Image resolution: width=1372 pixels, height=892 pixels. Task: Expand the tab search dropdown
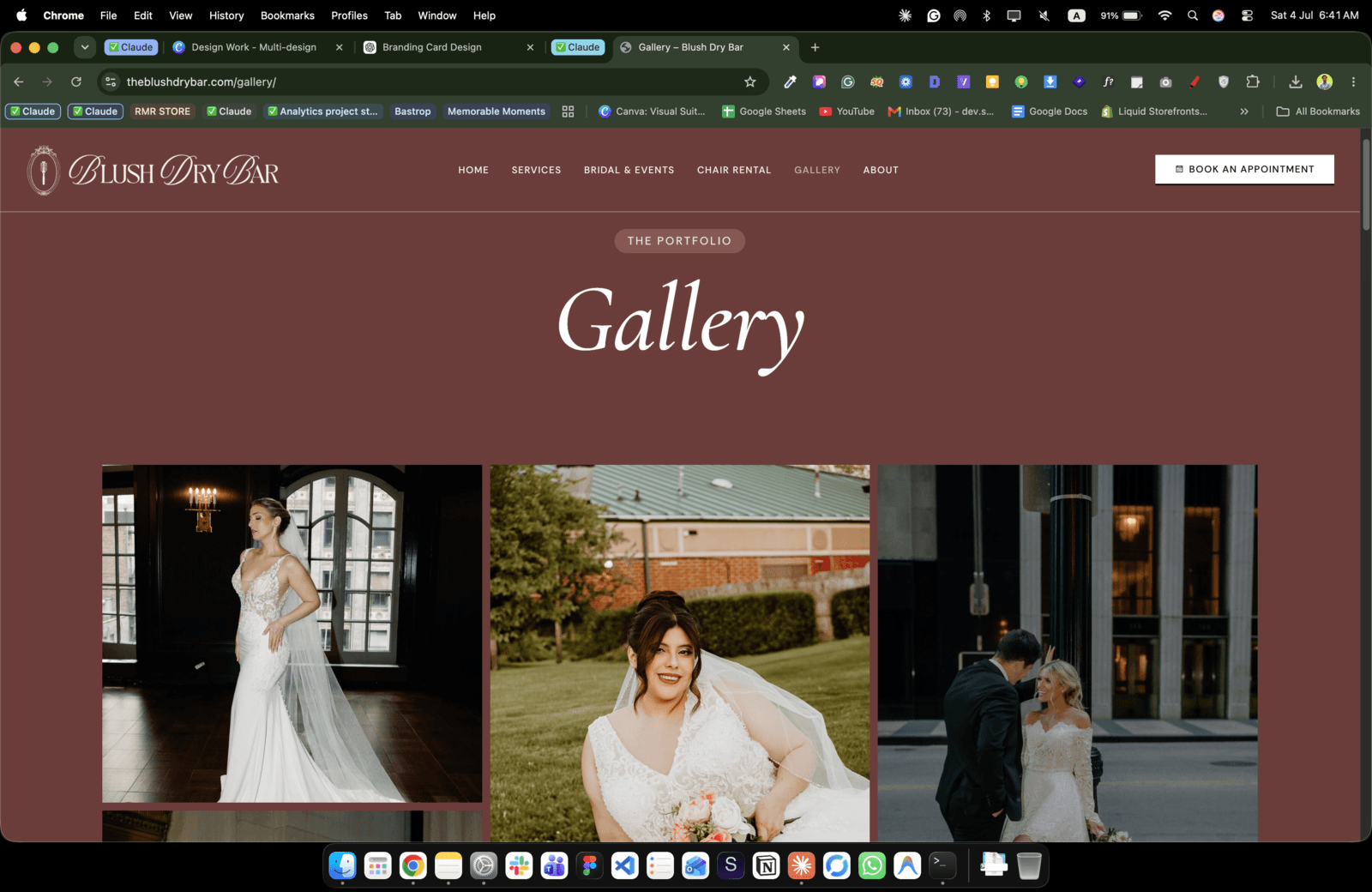(84, 47)
